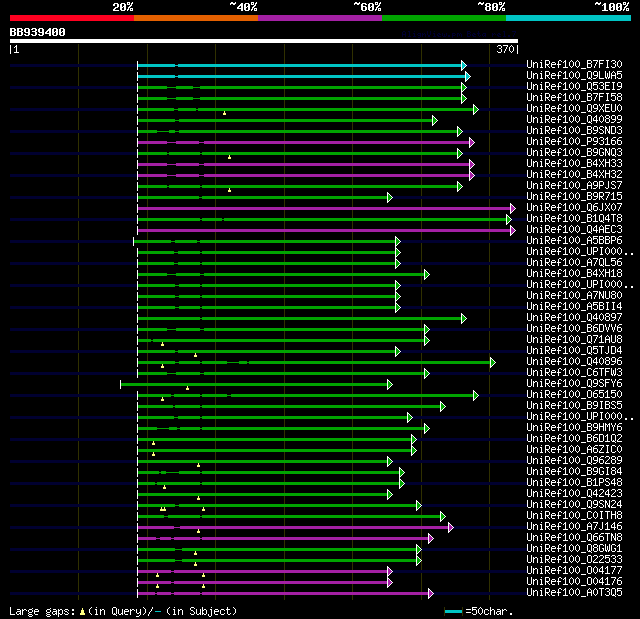Click the end arrowhead of the UniRef100_C0ITH8 alignment
The image size is (640, 619).
[443, 517]
